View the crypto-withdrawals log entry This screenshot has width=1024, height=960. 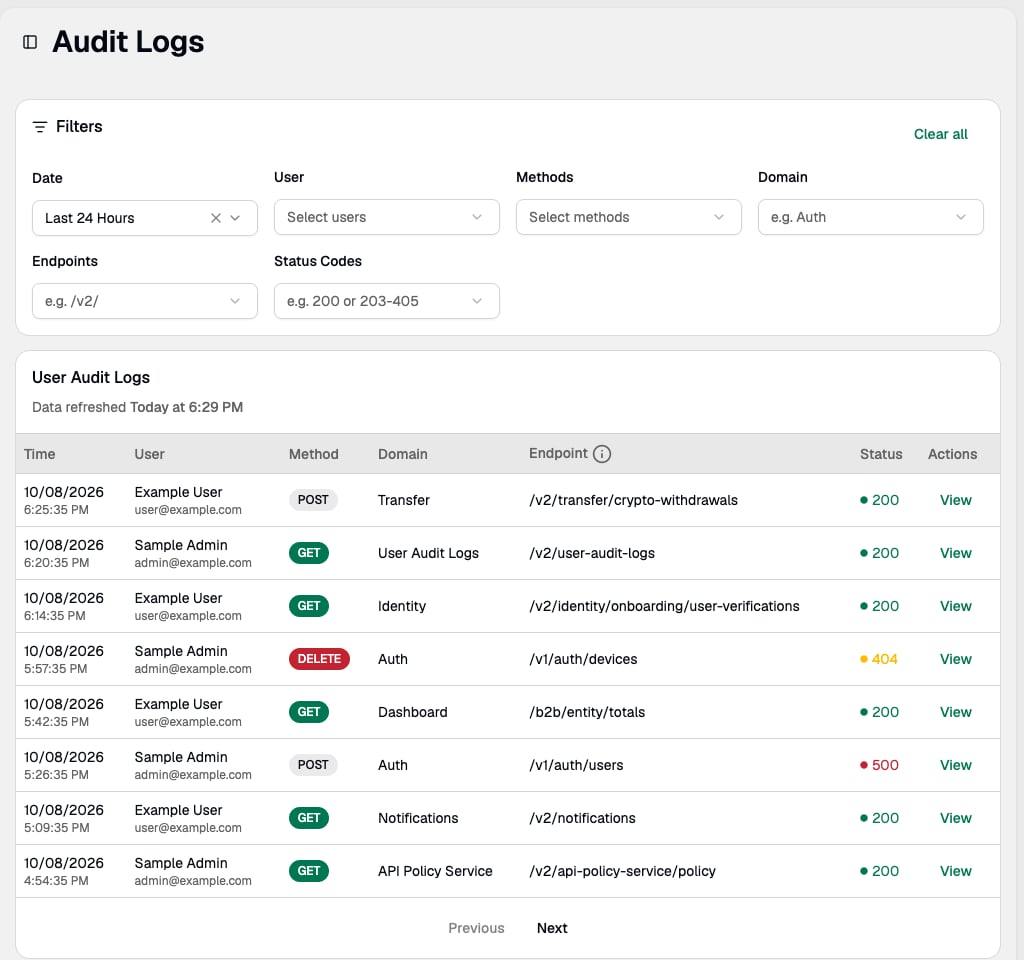pyautogui.click(x=955, y=500)
